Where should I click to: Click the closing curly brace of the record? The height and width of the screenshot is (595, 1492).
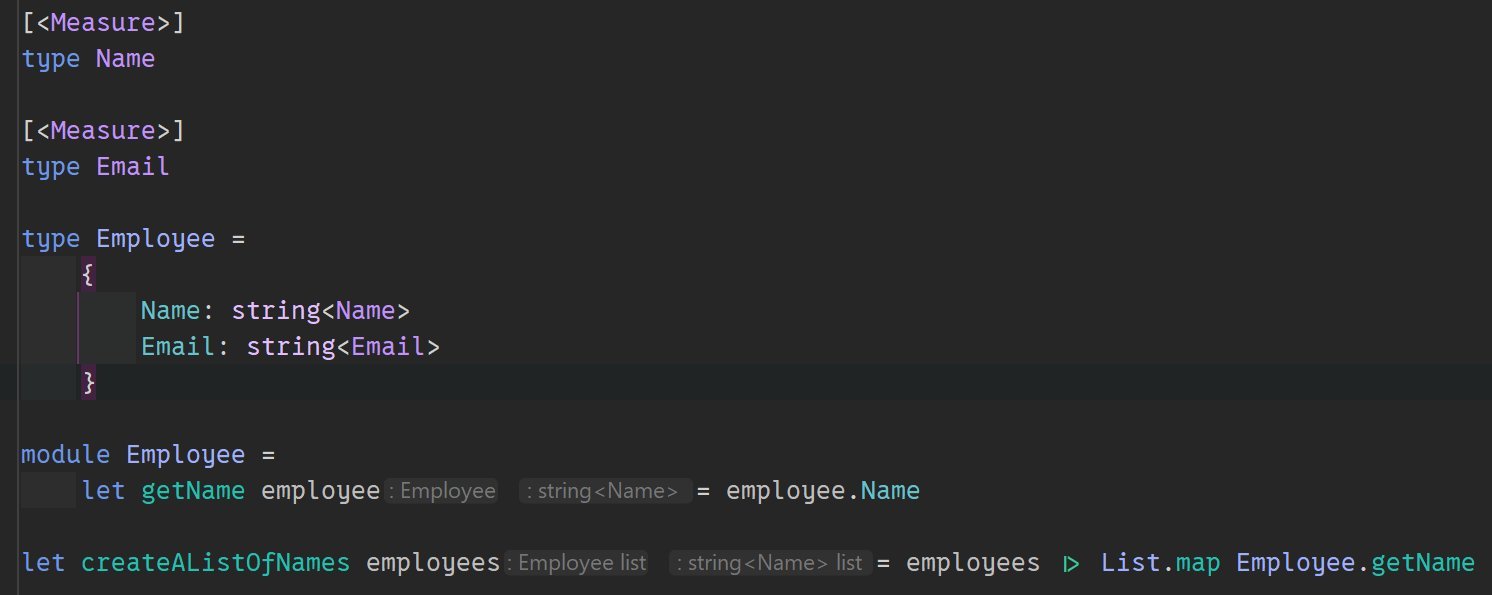click(x=88, y=382)
